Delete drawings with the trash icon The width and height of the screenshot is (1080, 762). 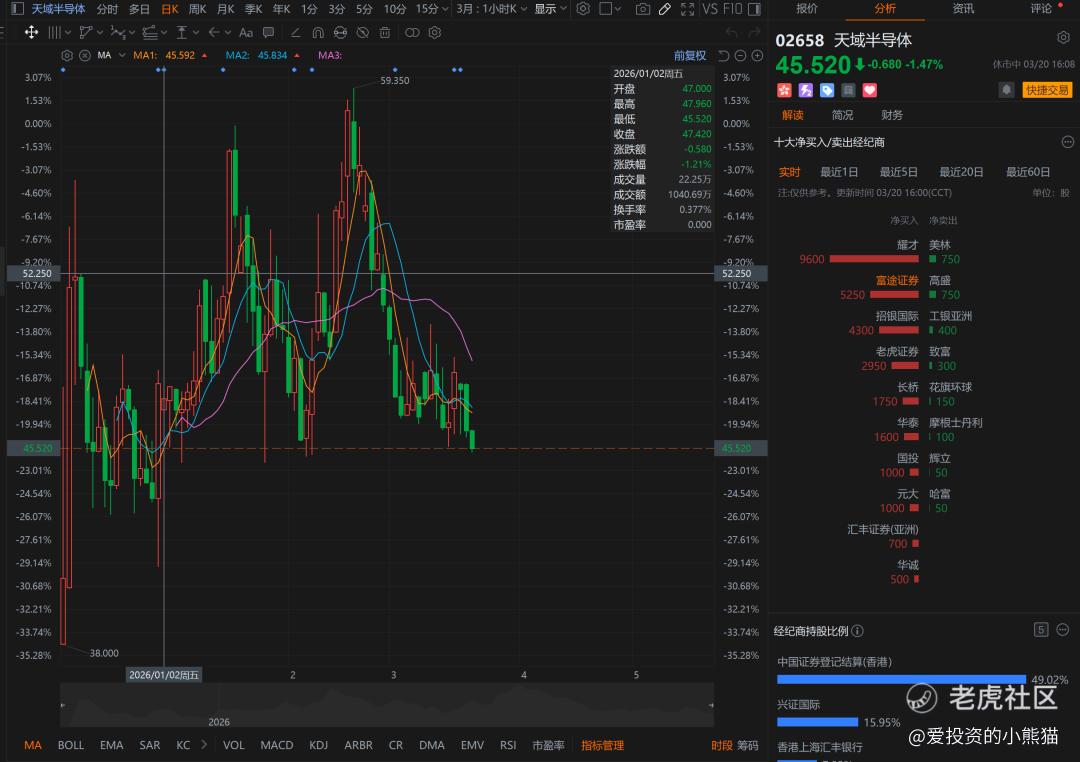tap(385, 32)
